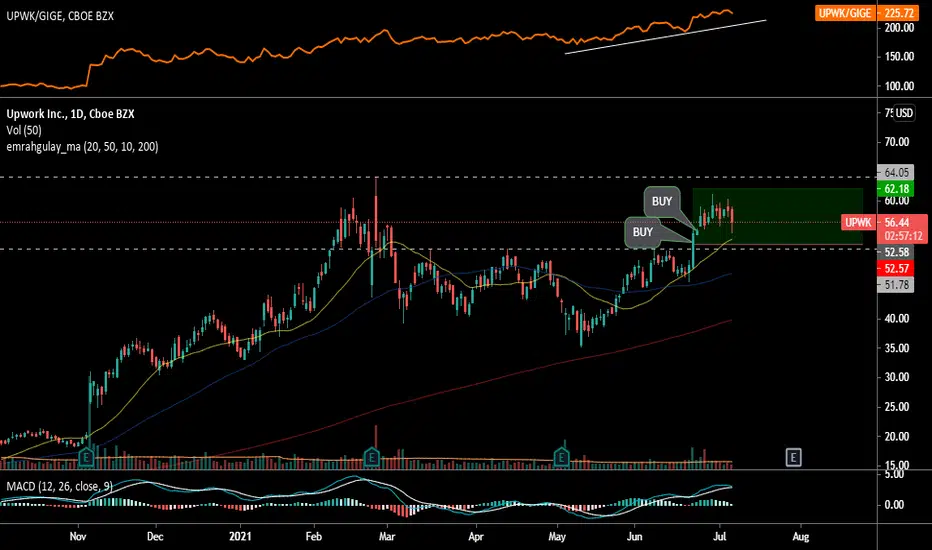Click the 51.78 price label
Screen dimensions: 932x550
click(896, 285)
